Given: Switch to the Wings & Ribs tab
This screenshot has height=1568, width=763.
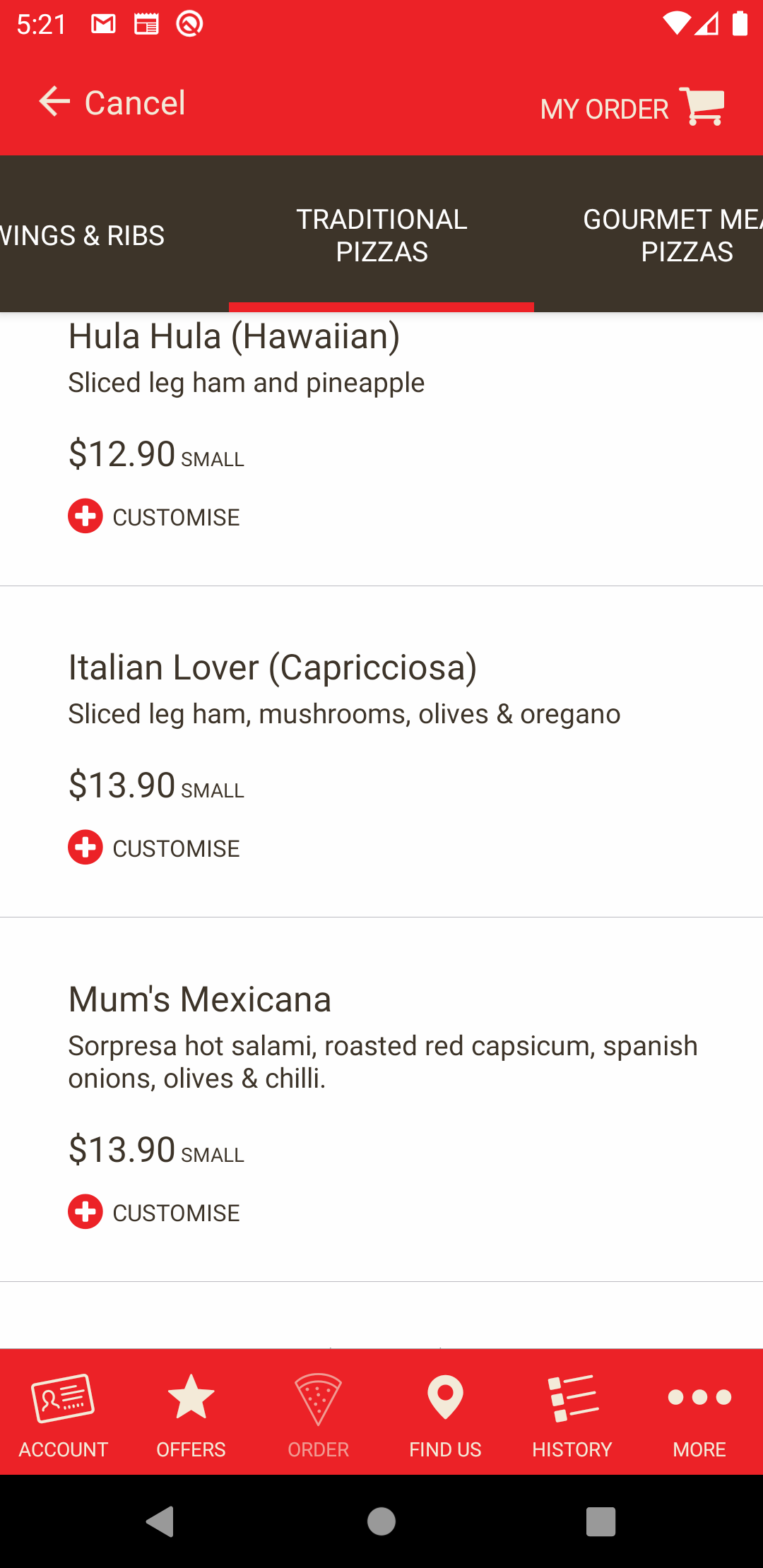Looking at the screenshot, I should point(83,235).
